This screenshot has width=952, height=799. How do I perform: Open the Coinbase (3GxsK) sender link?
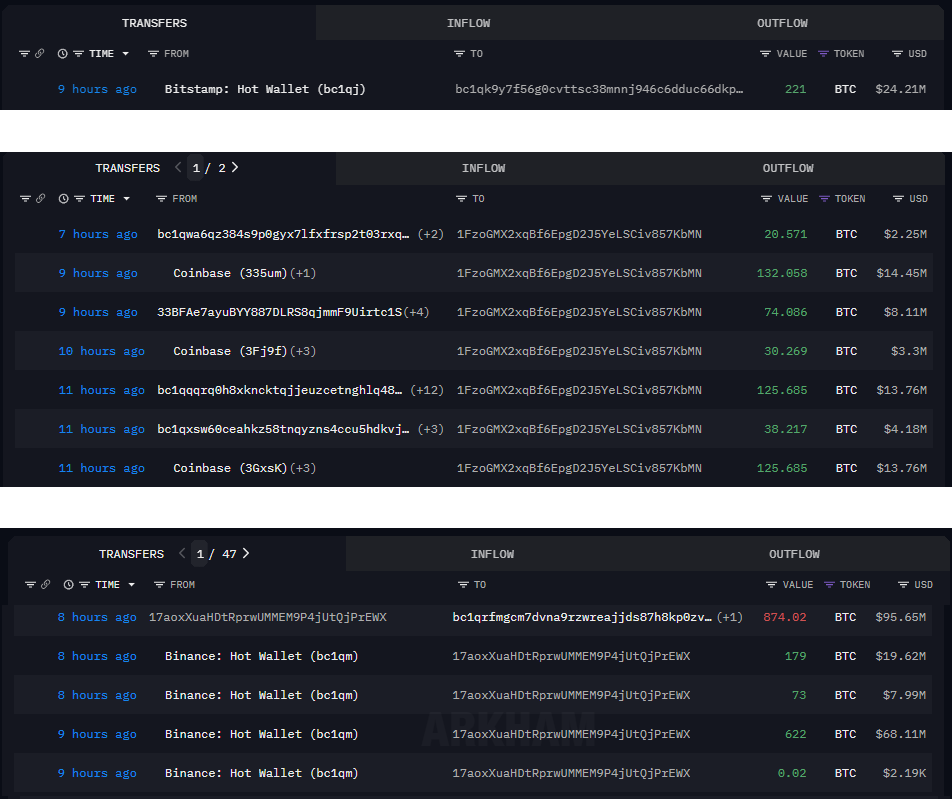coord(230,468)
